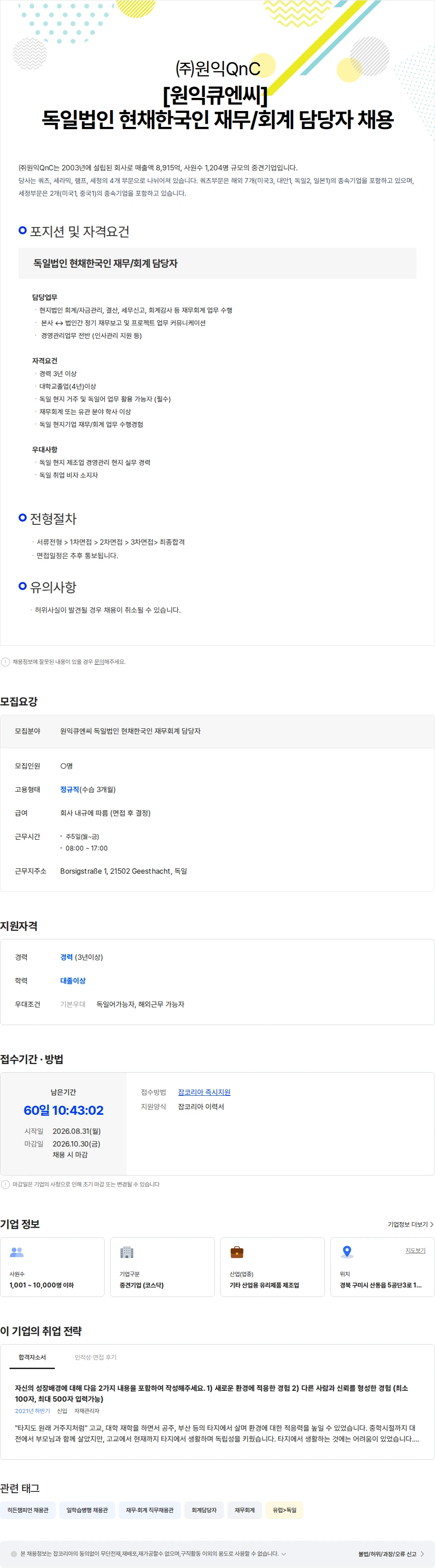Click the 자재관리자 label in essay card

pos(87,1411)
